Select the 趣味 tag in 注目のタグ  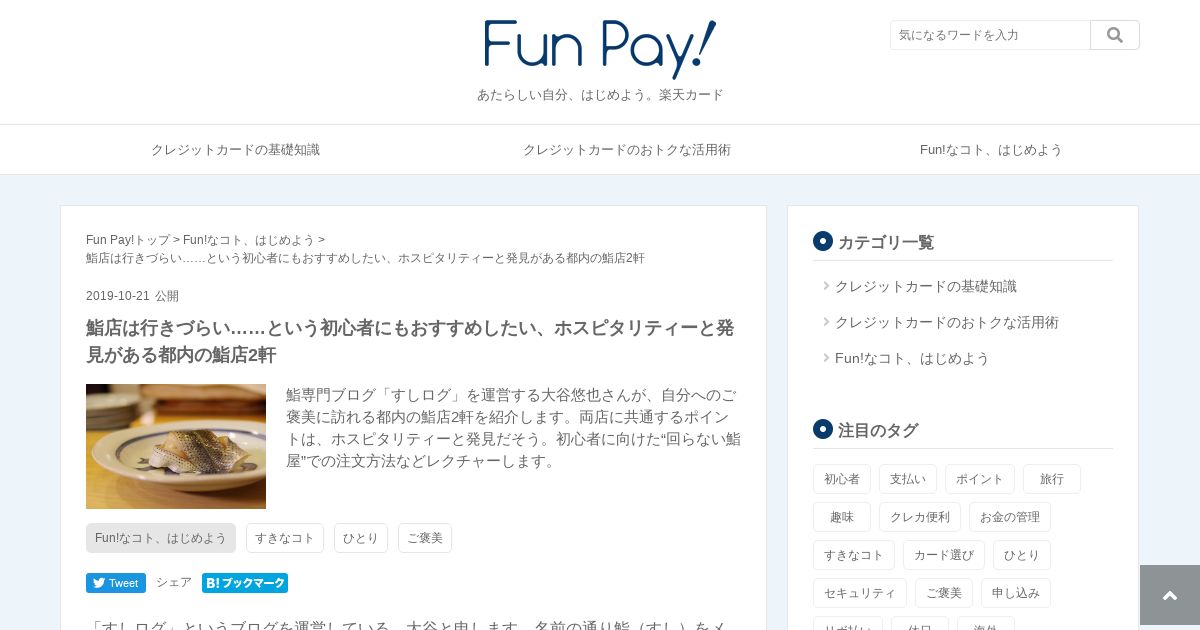(x=842, y=517)
